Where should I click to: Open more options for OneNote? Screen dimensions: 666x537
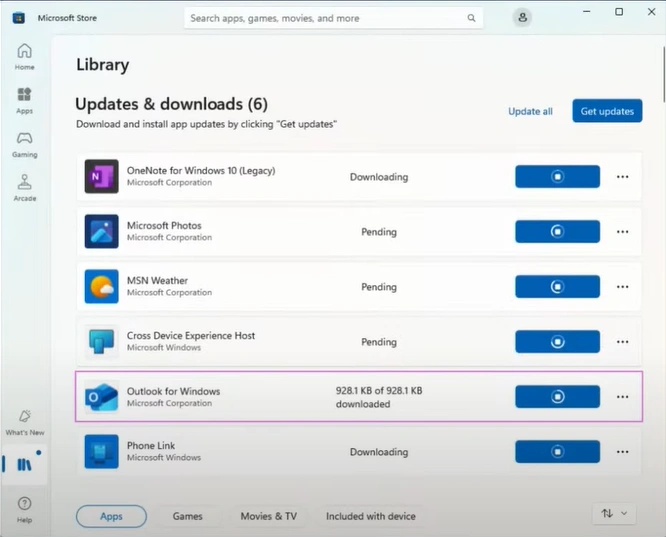coord(622,177)
